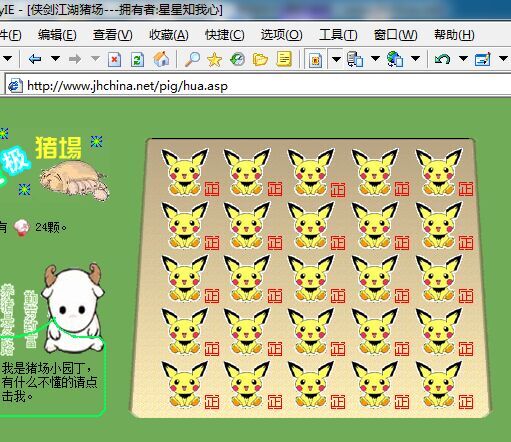Open the 选项(O) menu
The height and width of the screenshot is (442, 511).
[x=281, y=35]
